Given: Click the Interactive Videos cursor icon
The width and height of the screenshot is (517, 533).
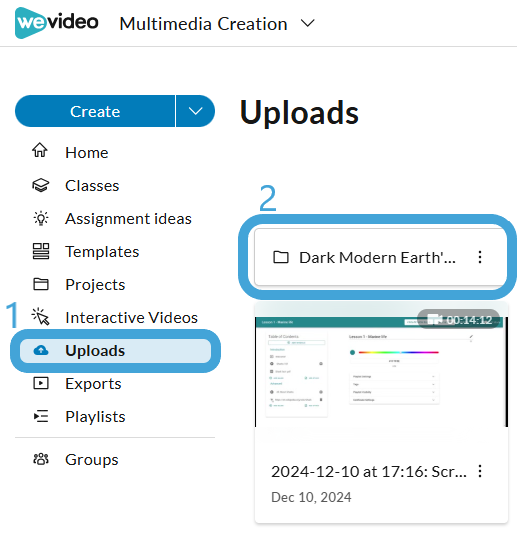Looking at the screenshot, I should [41, 317].
